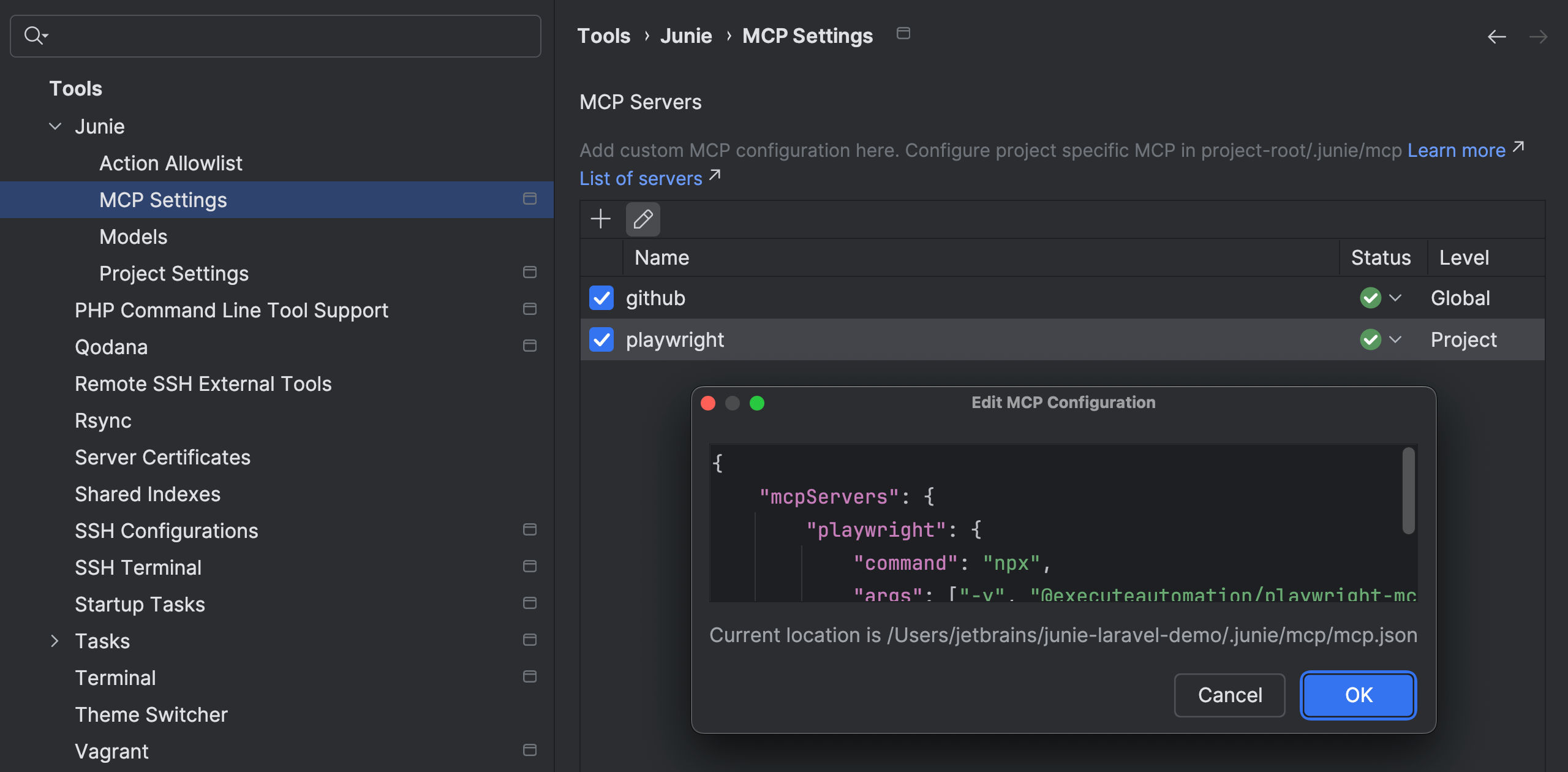
Task: Open Qodana settings
Action: (111, 347)
